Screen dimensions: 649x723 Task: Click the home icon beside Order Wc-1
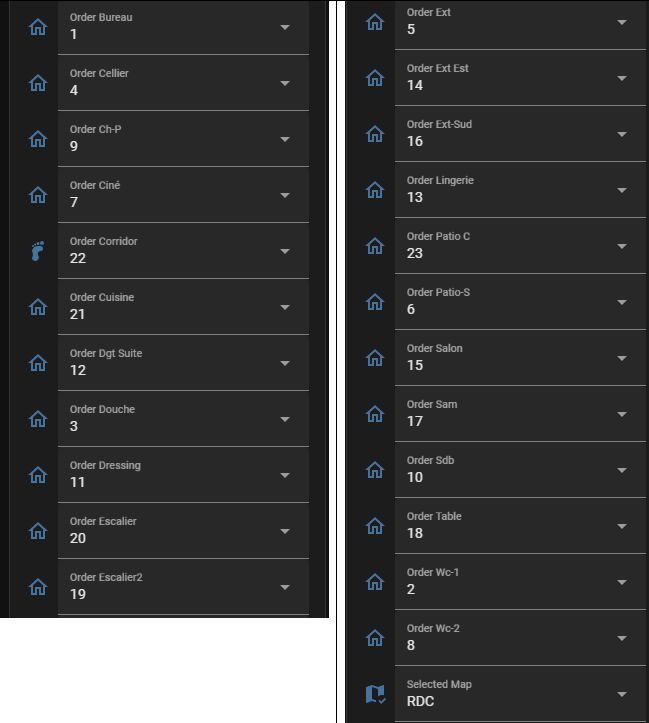[x=375, y=582]
